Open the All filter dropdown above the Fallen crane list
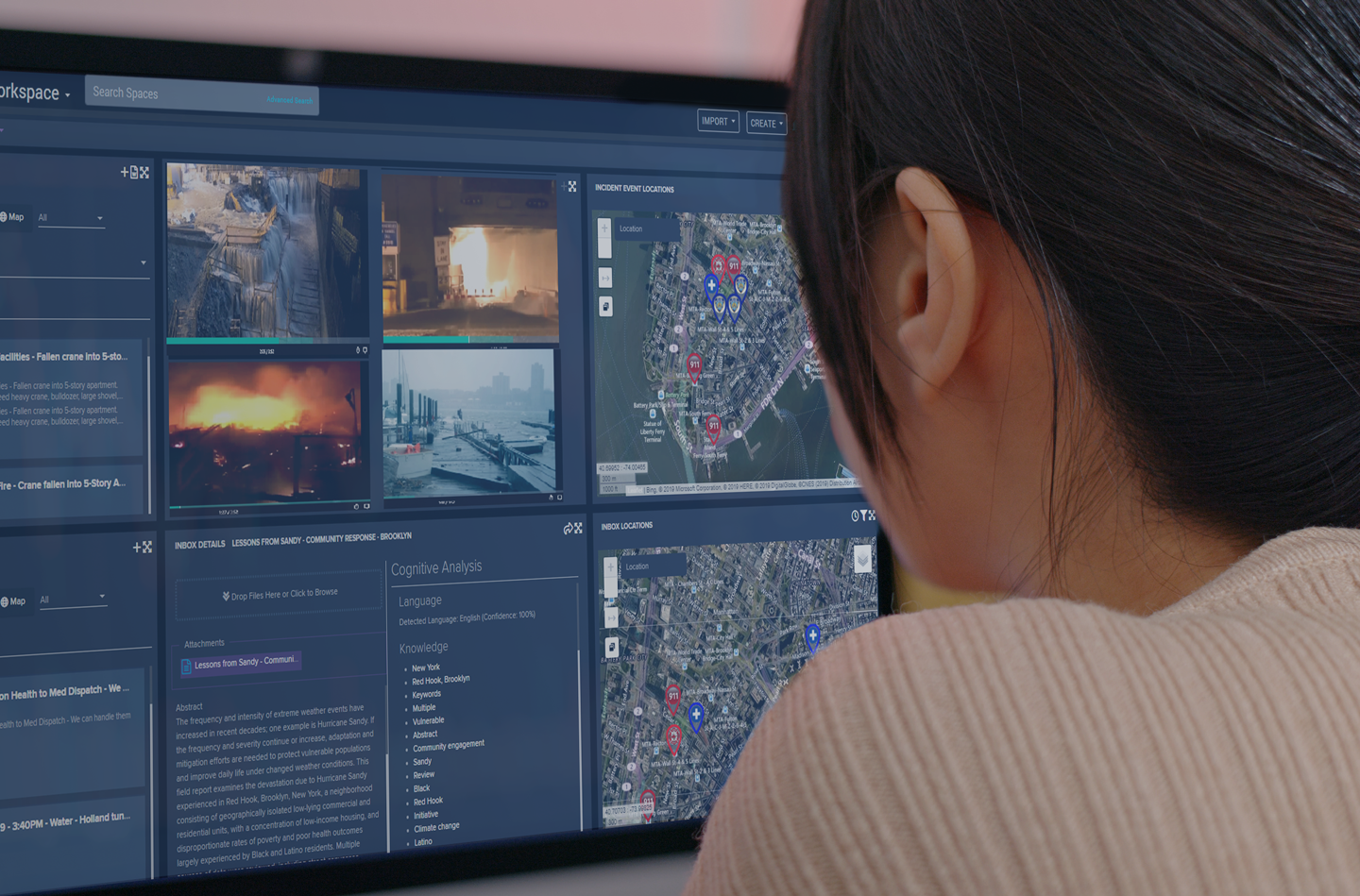This screenshot has width=1360, height=896. point(71,218)
